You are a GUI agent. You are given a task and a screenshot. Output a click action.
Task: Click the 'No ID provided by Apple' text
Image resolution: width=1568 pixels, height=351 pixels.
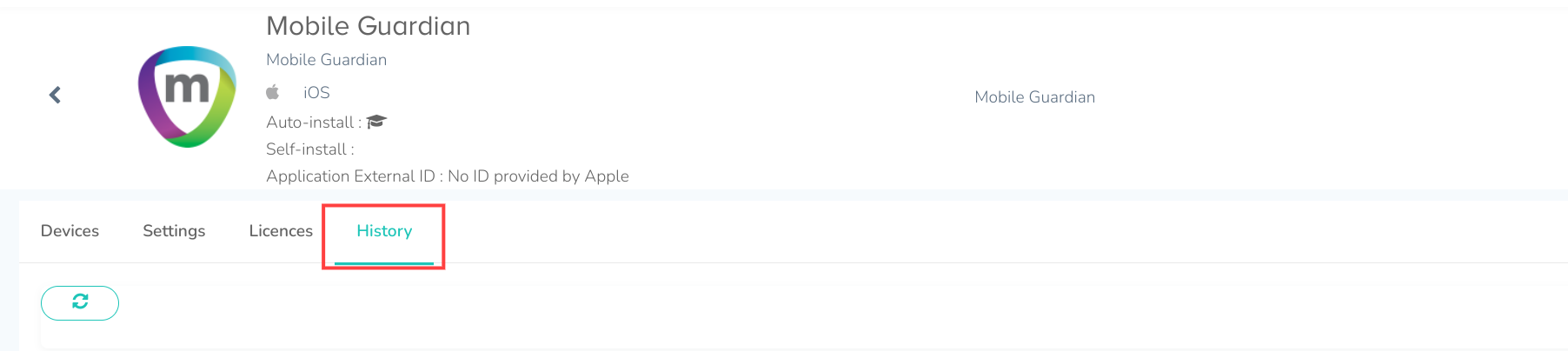click(x=538, y=176)
